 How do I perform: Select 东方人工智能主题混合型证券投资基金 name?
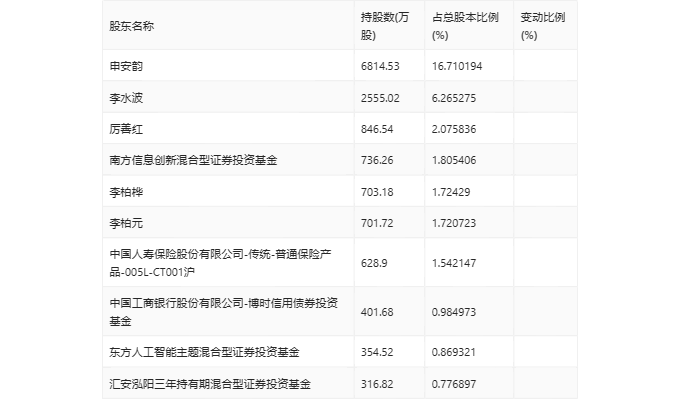click(204, 352)
